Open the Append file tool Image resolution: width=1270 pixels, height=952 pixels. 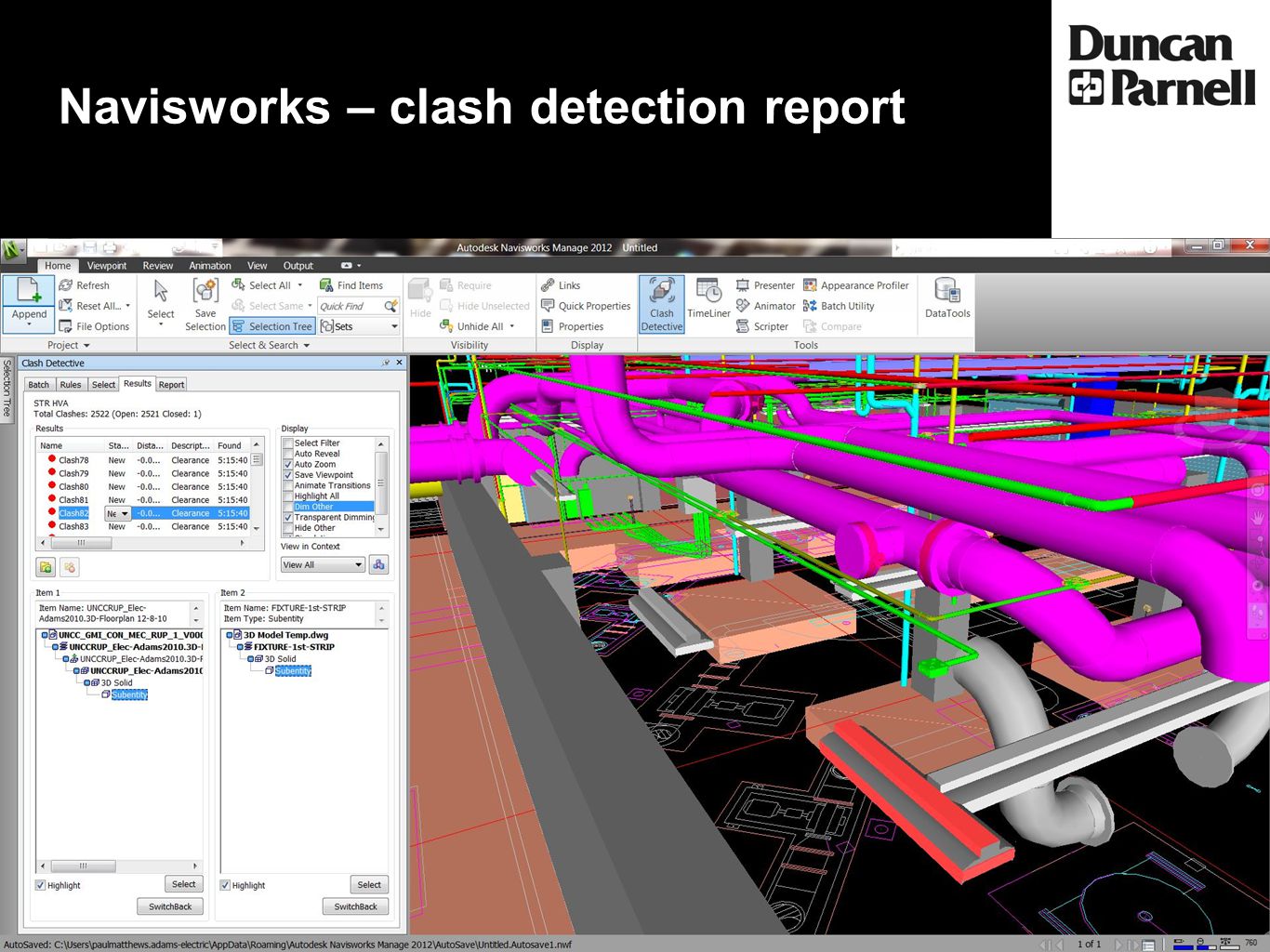(29, 303)
